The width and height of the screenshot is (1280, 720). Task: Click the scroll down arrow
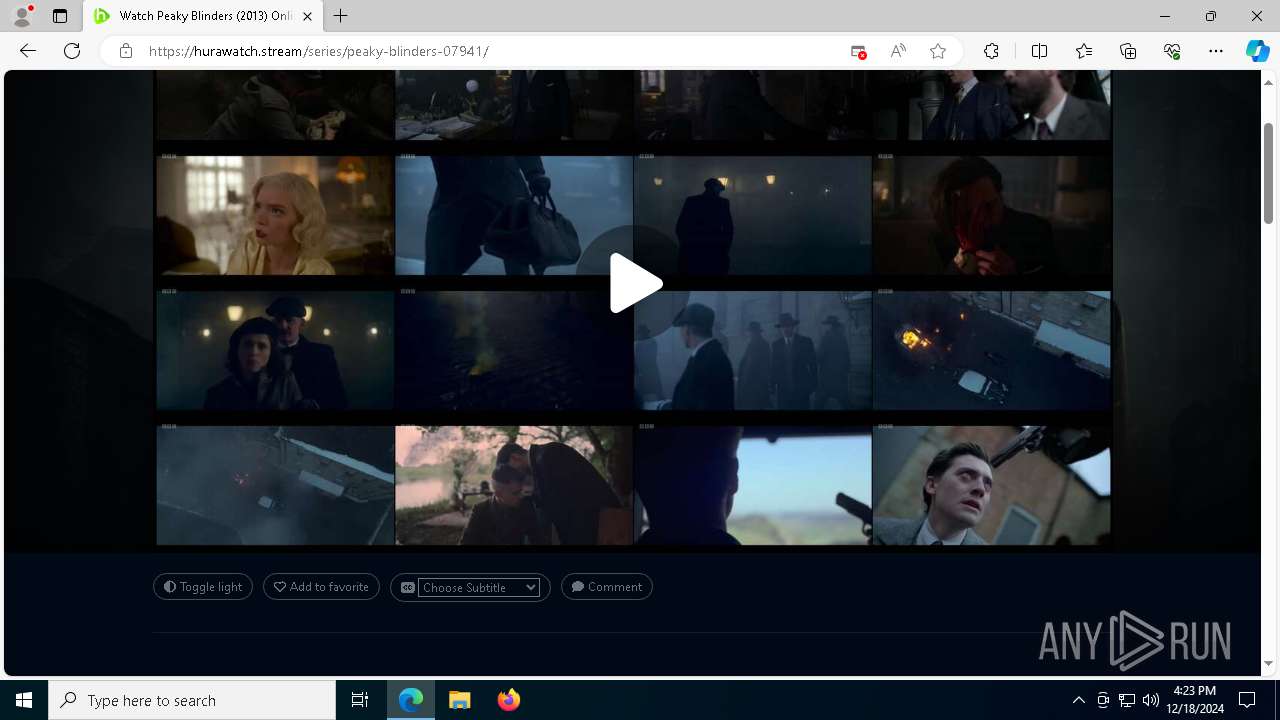click(1268, 664)
